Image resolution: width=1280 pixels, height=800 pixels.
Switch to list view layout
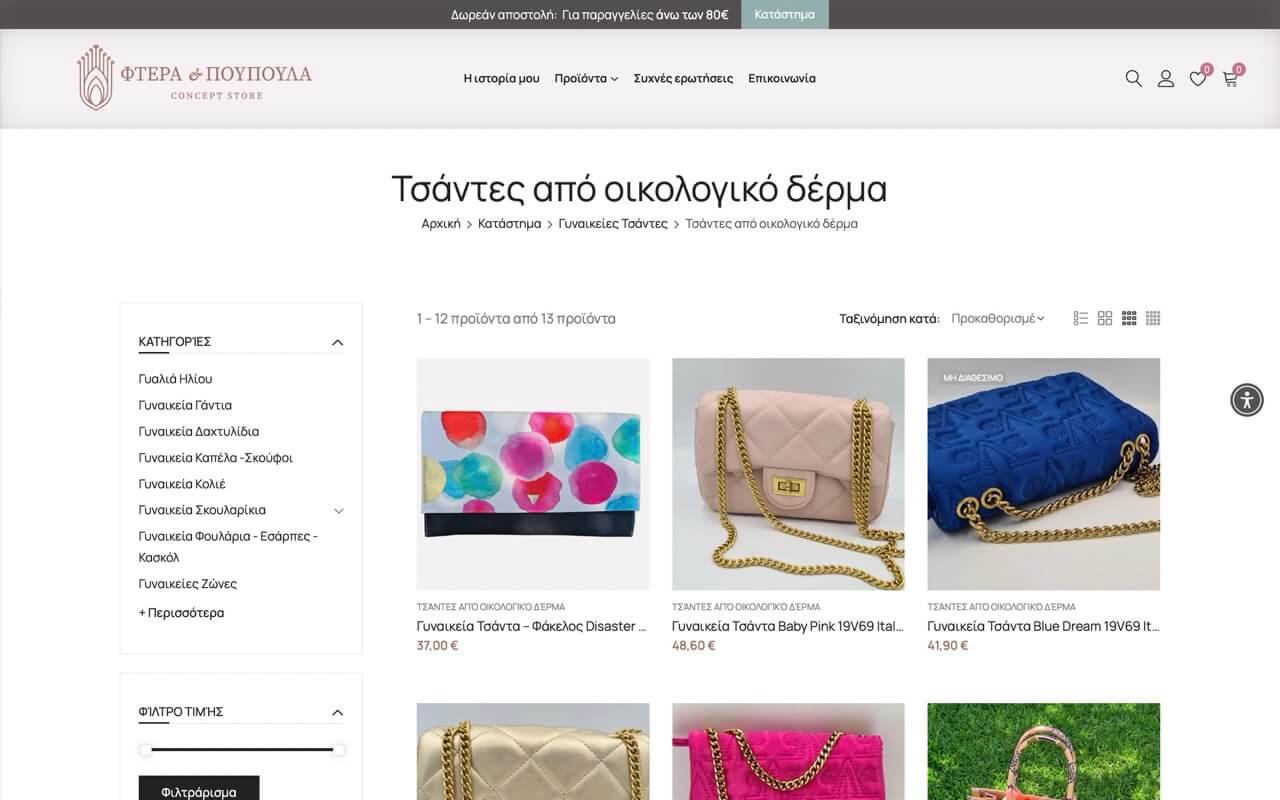[x=1080, y=318]
